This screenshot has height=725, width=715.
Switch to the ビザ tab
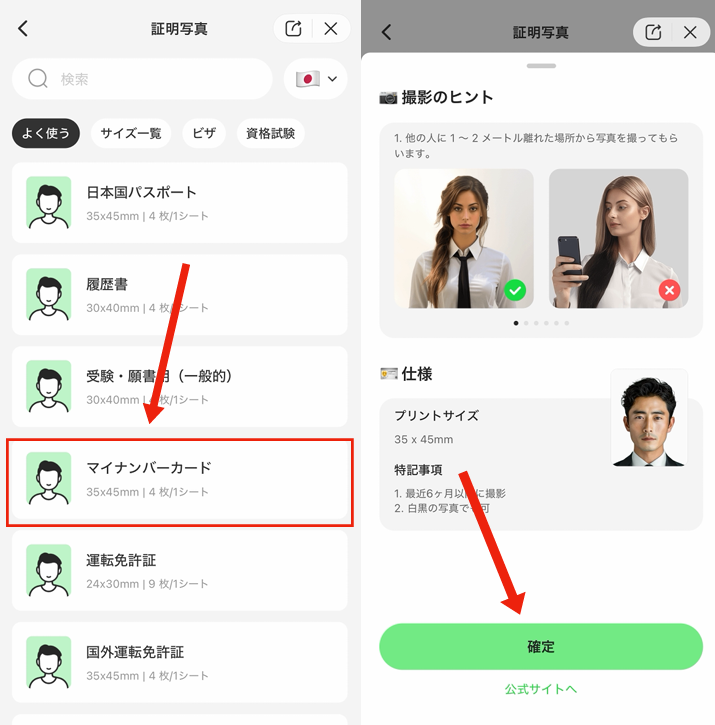click(x=204, y=133)
